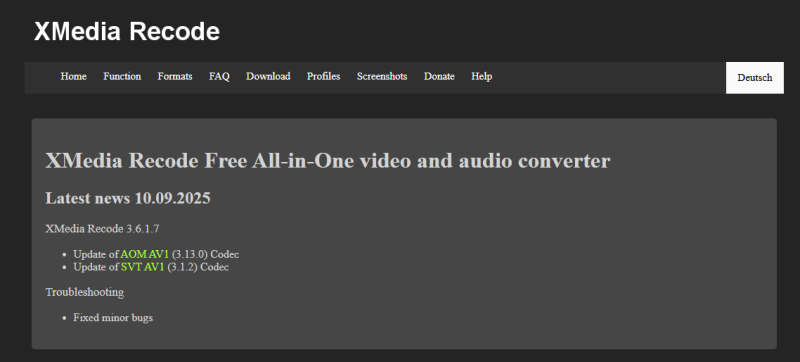Open the Download page
800x362 pixels.
pyautogui.click(x=268, y=76)
